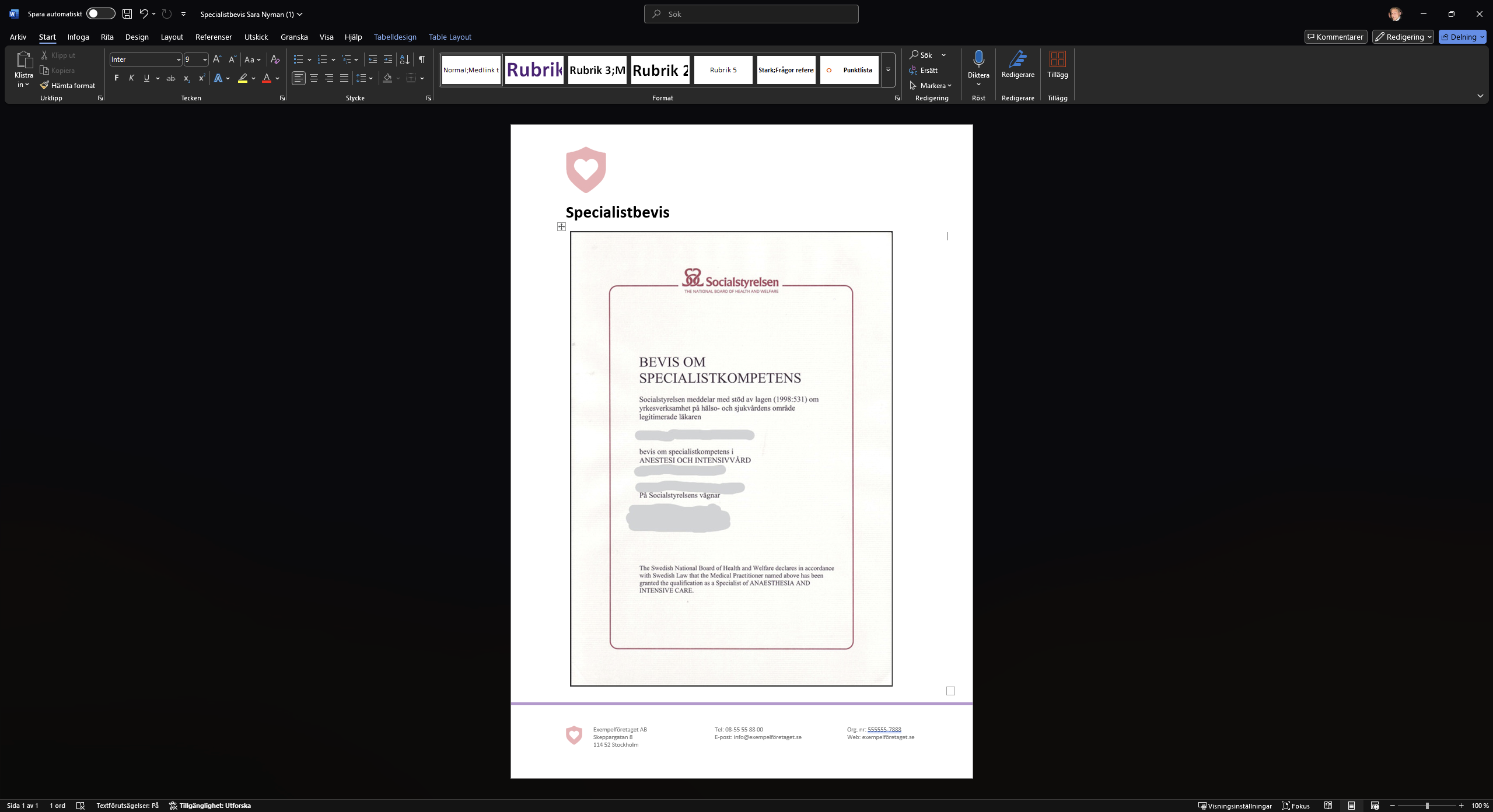Open the Redigering mode dropdown
Viewport: 1493px width, 812px height.
1403,37
